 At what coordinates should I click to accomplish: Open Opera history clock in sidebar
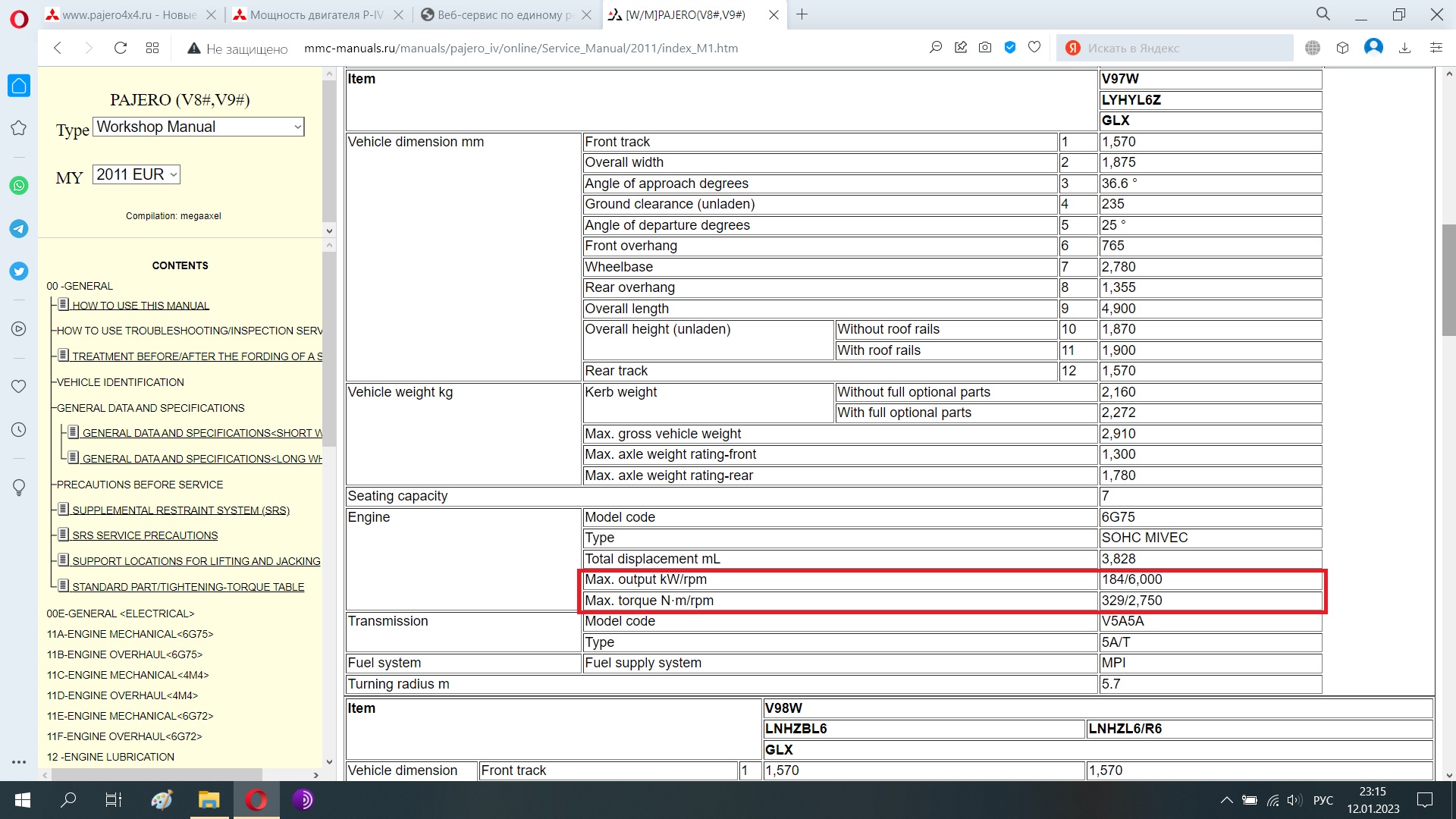19,430
